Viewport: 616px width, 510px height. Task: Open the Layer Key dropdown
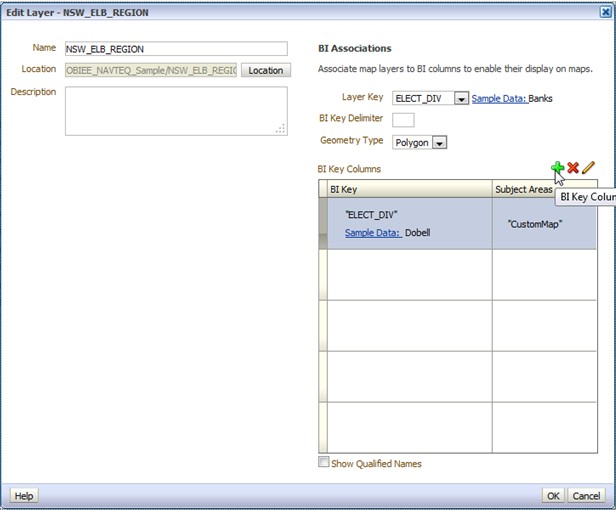coord(461,99)
